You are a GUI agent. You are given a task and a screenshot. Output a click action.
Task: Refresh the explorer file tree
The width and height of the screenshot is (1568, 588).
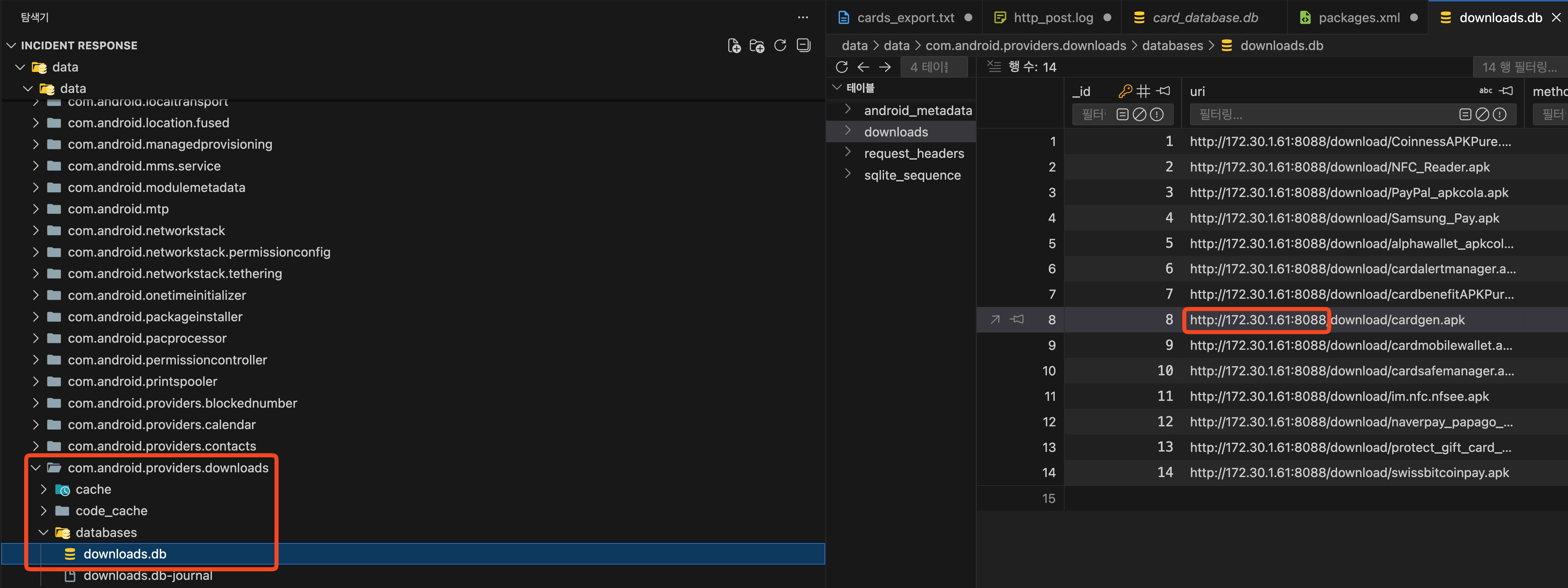780,46
